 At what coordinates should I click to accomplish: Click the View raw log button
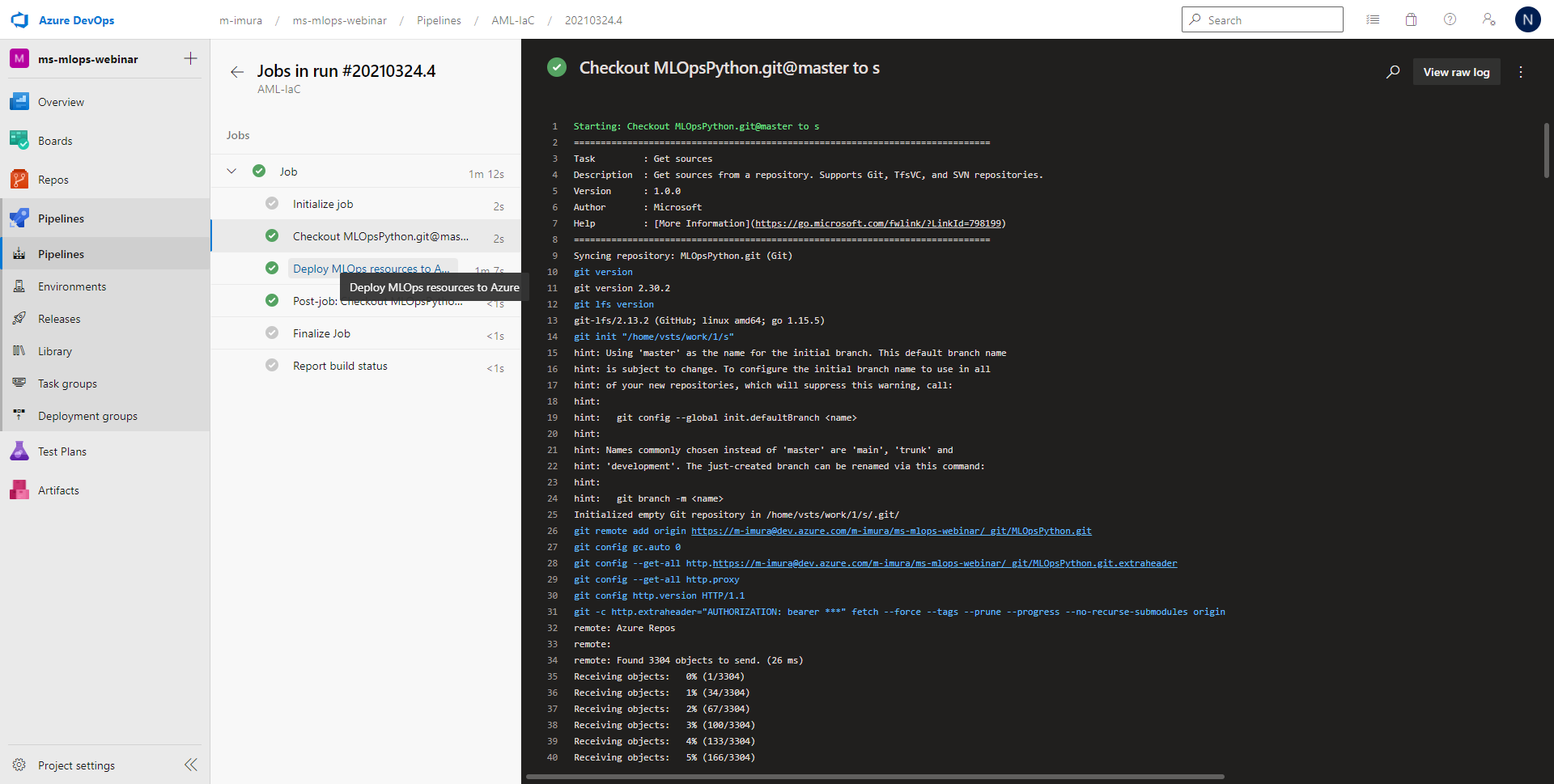click(x=1456, y=72)
